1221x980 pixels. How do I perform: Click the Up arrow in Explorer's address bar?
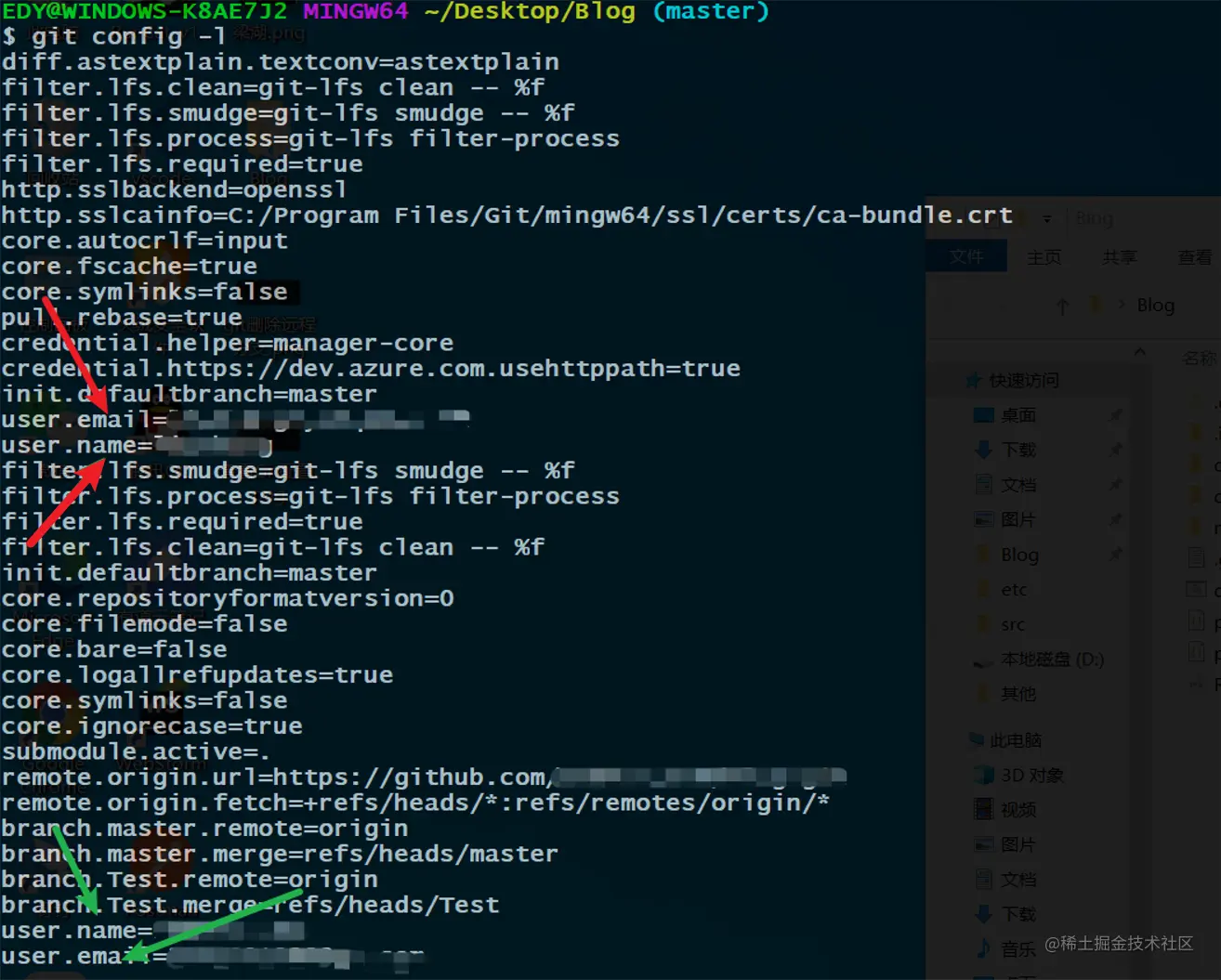pos(1062,306)
